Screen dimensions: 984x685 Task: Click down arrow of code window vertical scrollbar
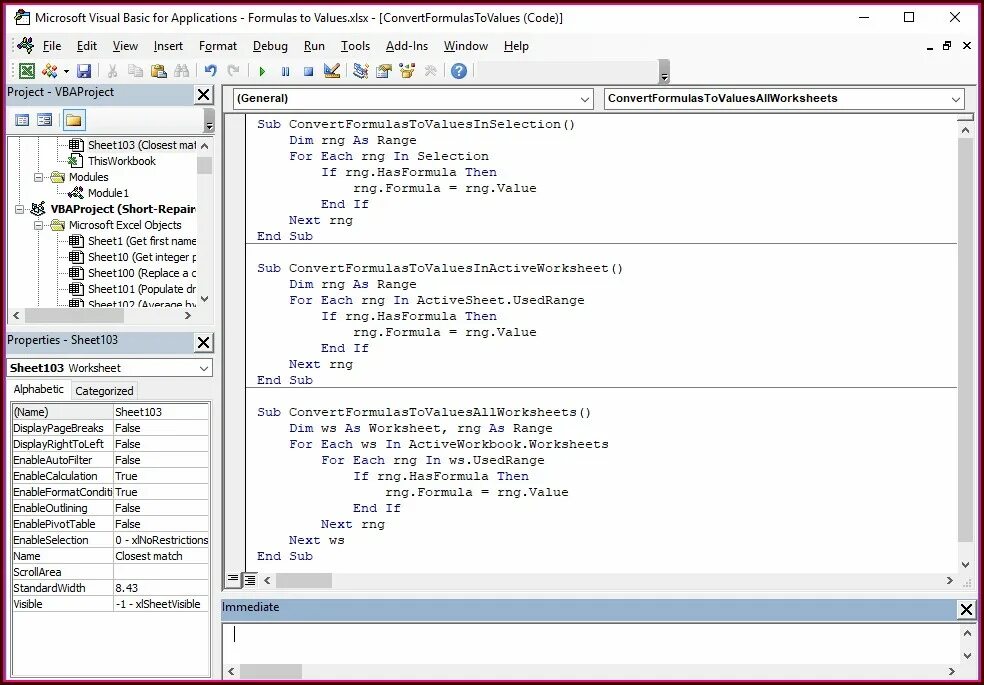965,565
